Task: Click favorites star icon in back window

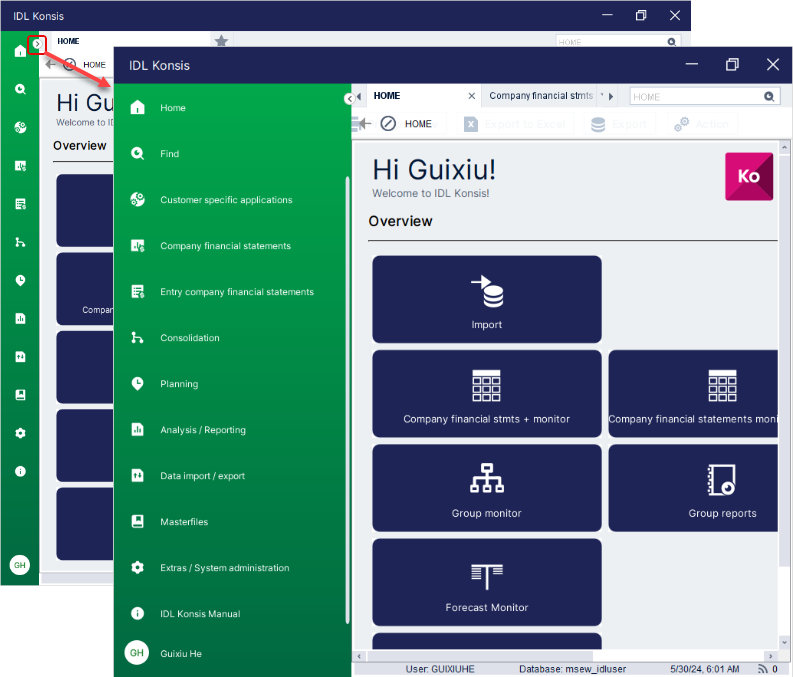Action: click(x=221, y=41)
